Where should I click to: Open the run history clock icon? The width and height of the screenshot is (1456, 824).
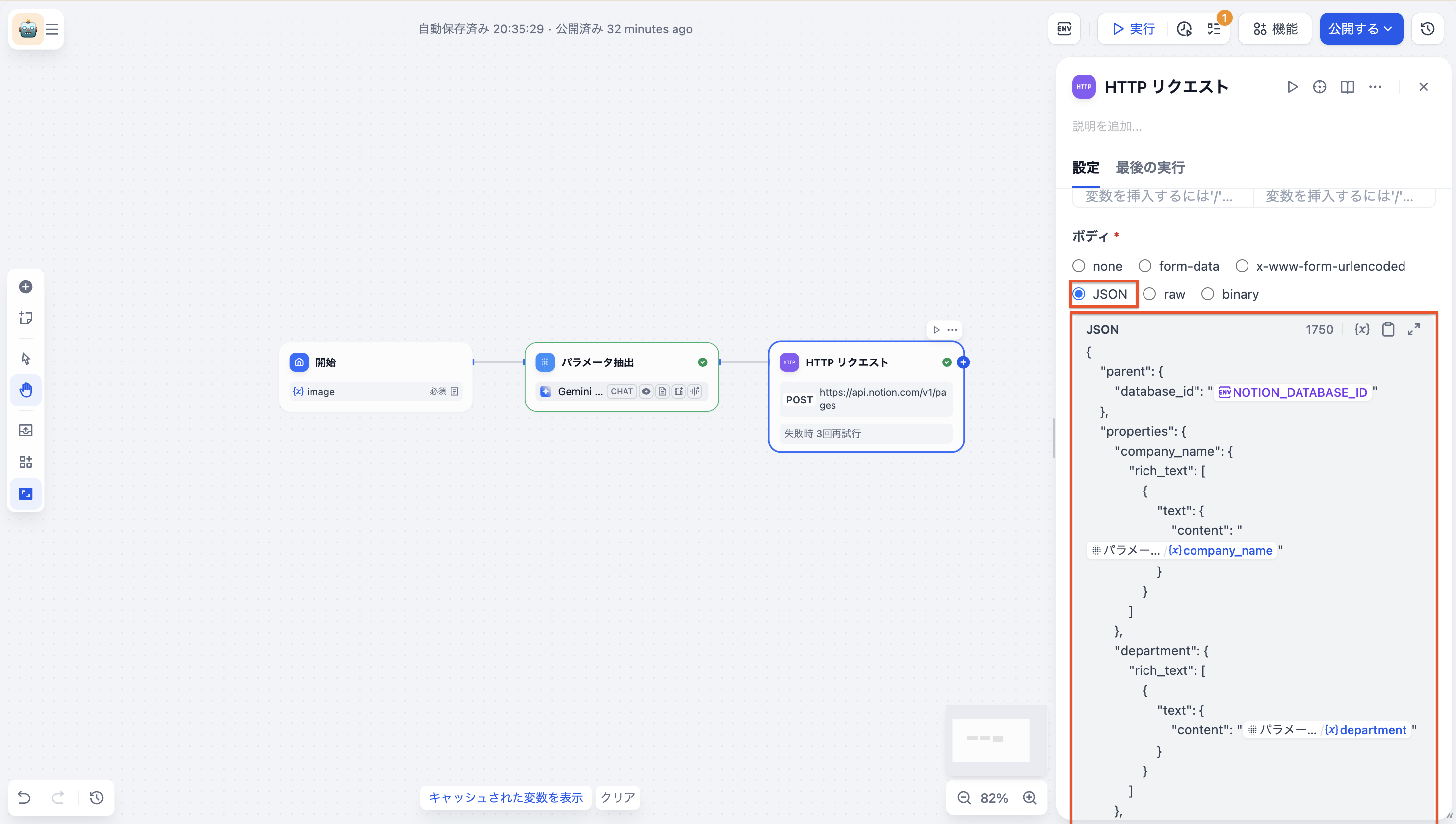coord(1184,29)
